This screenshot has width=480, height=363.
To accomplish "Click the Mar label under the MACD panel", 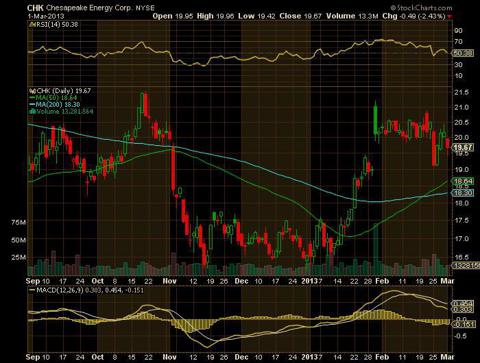I will point(447,357).
